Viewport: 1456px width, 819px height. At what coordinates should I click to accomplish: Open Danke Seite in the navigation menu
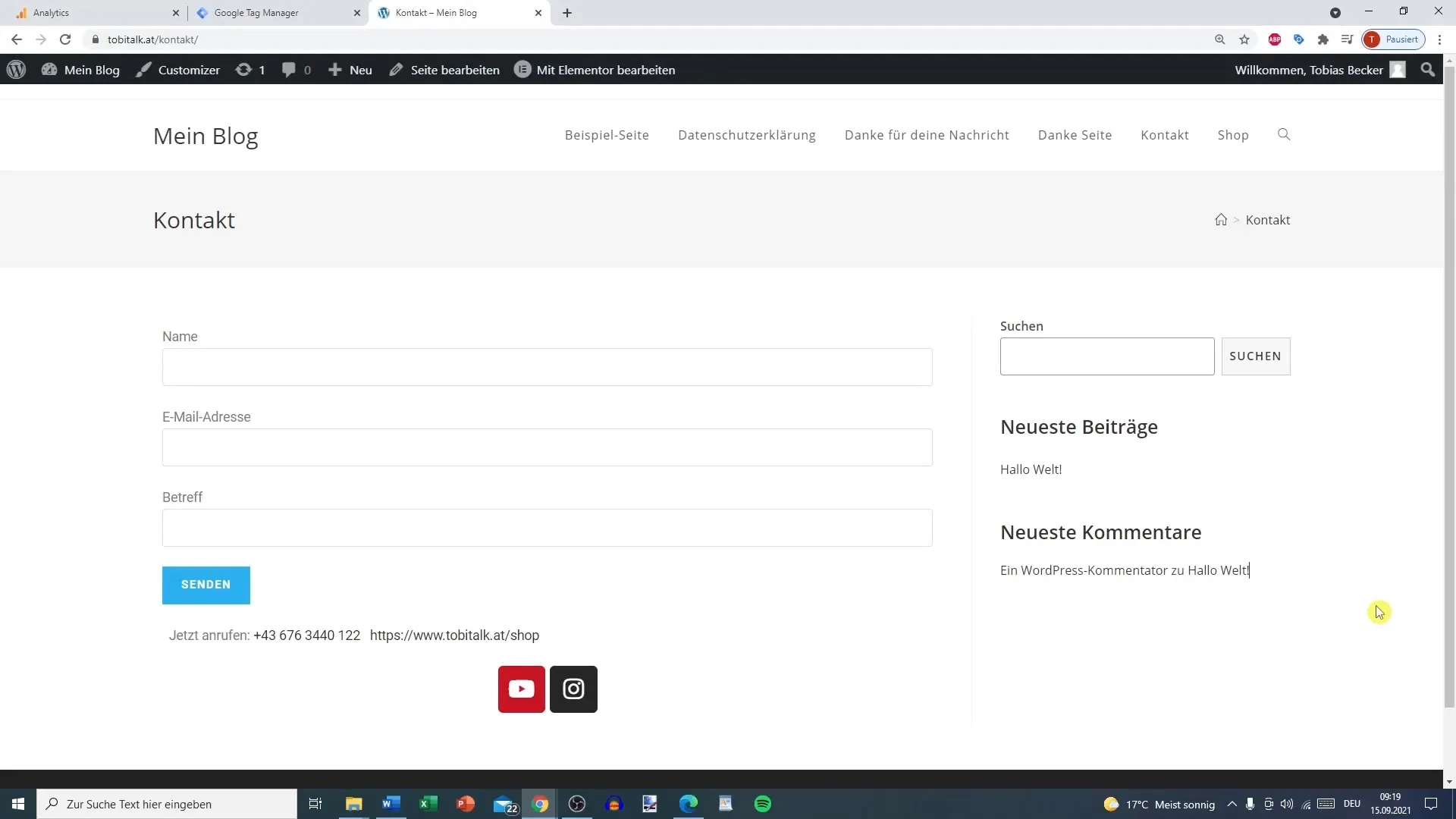[1075, 135]
